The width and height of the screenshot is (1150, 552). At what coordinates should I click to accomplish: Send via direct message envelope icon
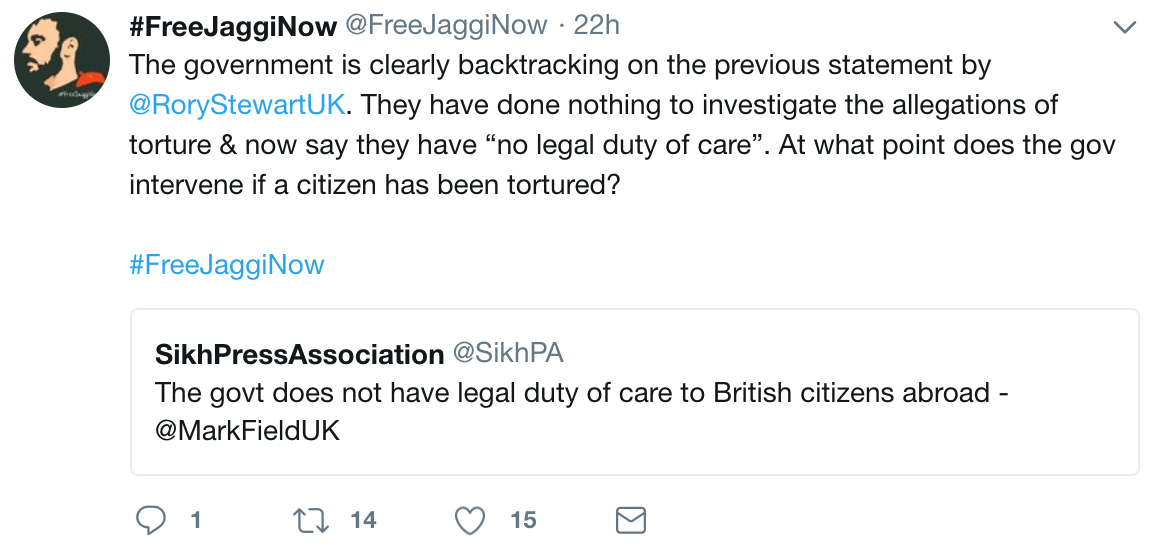[629, 520]
